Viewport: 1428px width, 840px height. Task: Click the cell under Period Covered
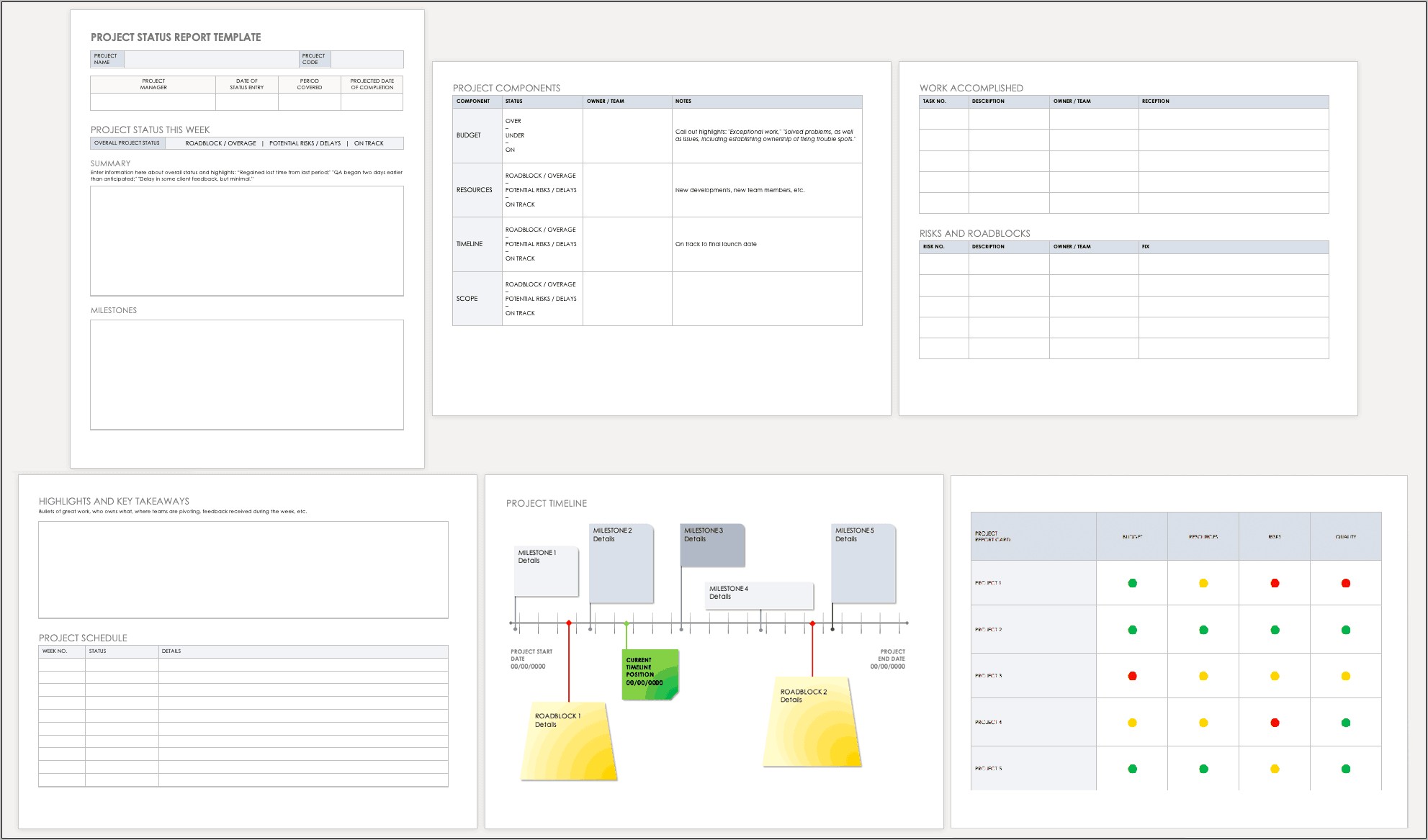click(309, 101)
